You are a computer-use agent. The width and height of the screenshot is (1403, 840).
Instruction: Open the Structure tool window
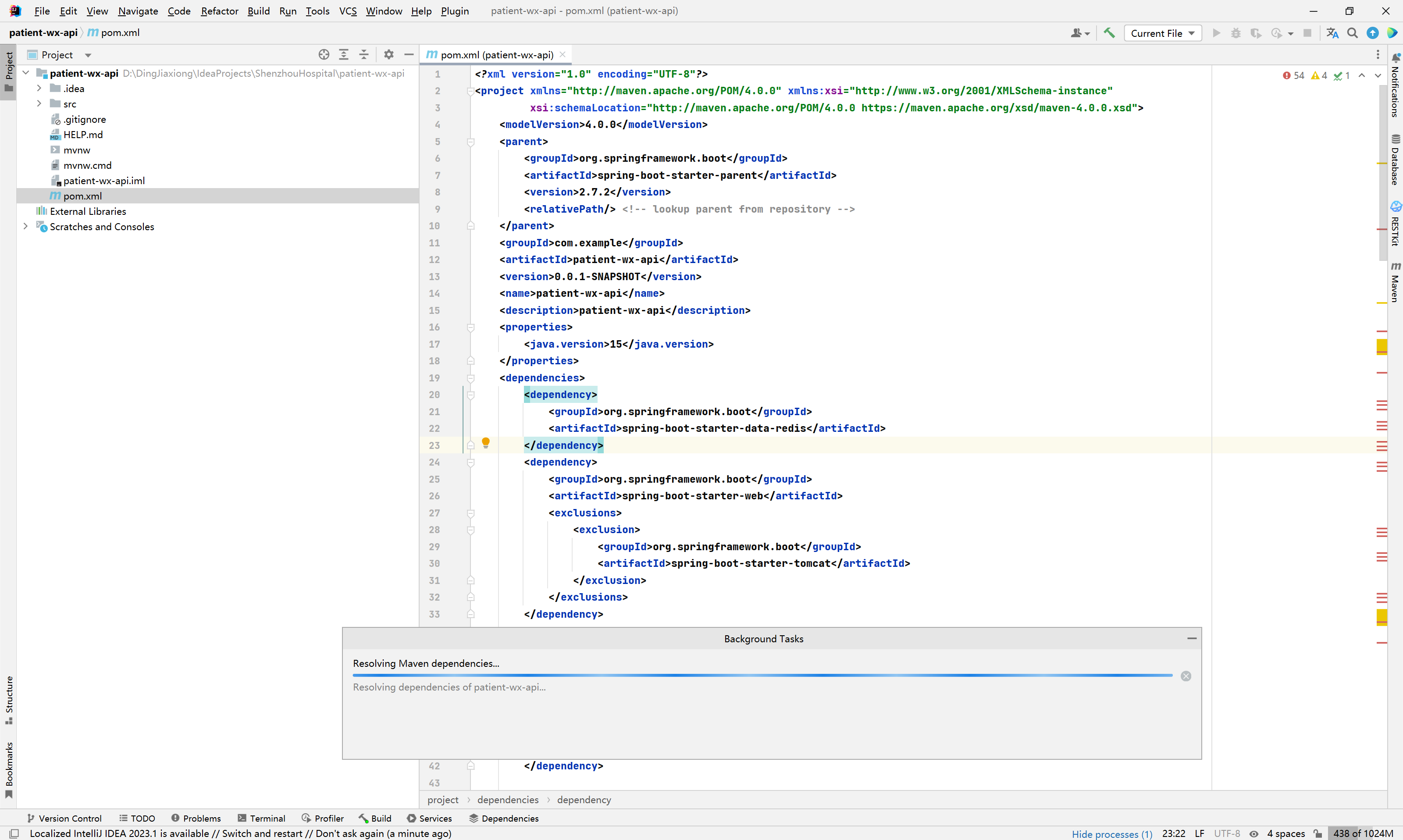pyautogui.click(x=8, y=700)
